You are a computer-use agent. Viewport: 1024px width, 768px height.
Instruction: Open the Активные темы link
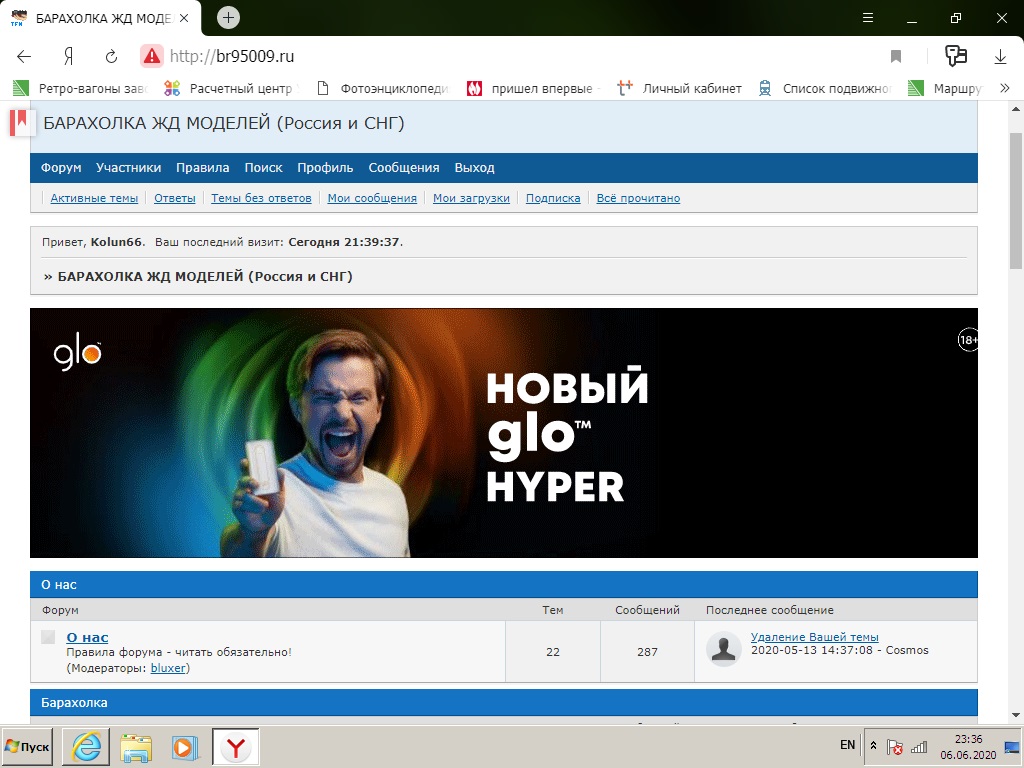pos(94,198)
